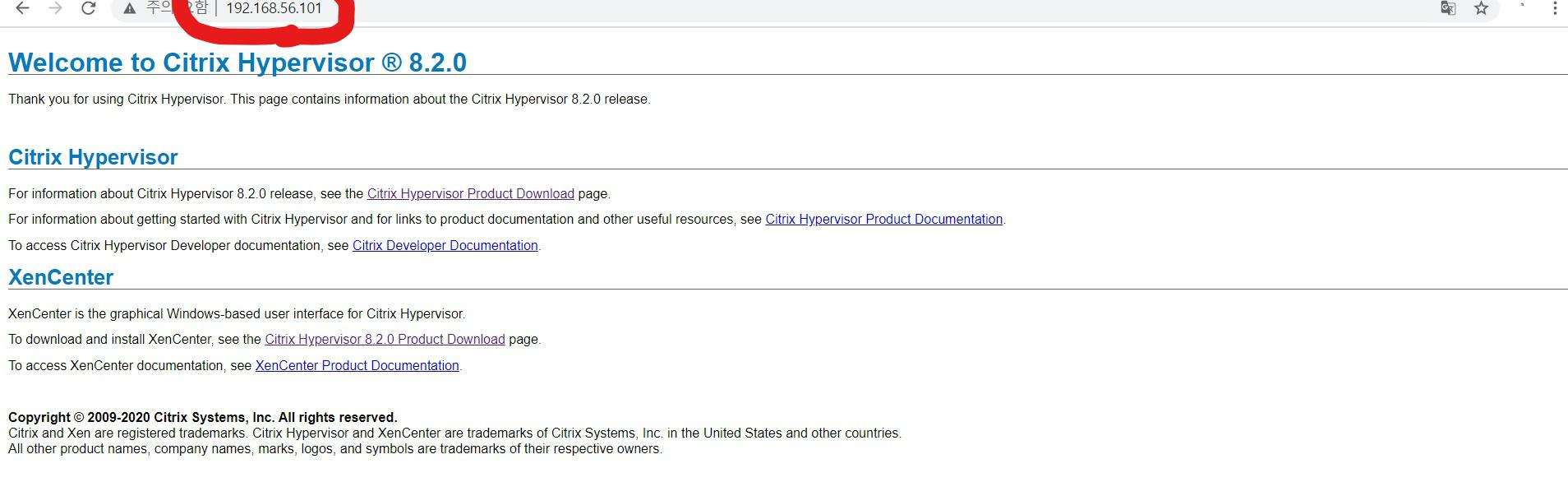Open the Google Translate icon in address bar
This screenshot has width=1568, height=482.
pos(1448,8)
